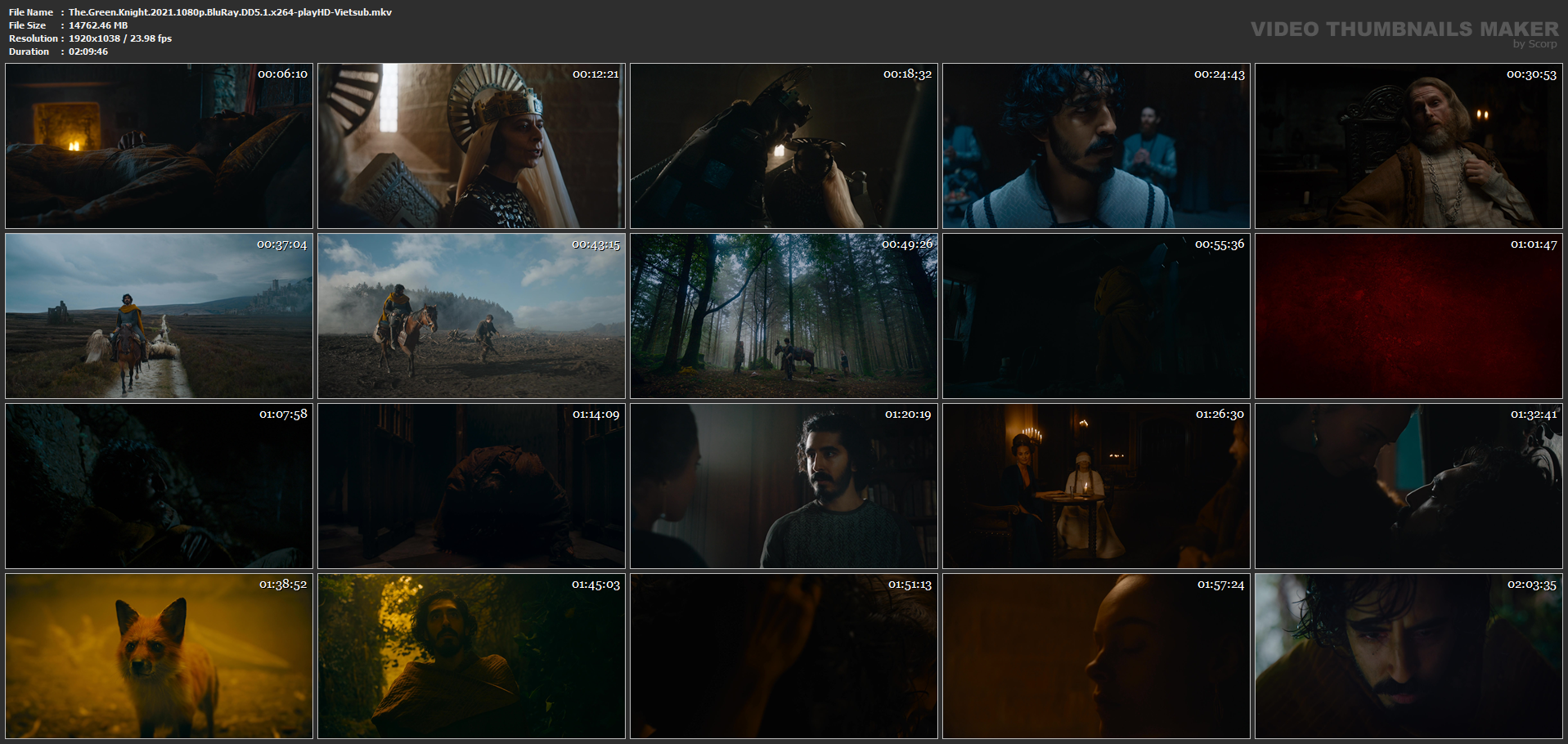
Task: Click the duration 02:09:46 value
Action: 88,52
